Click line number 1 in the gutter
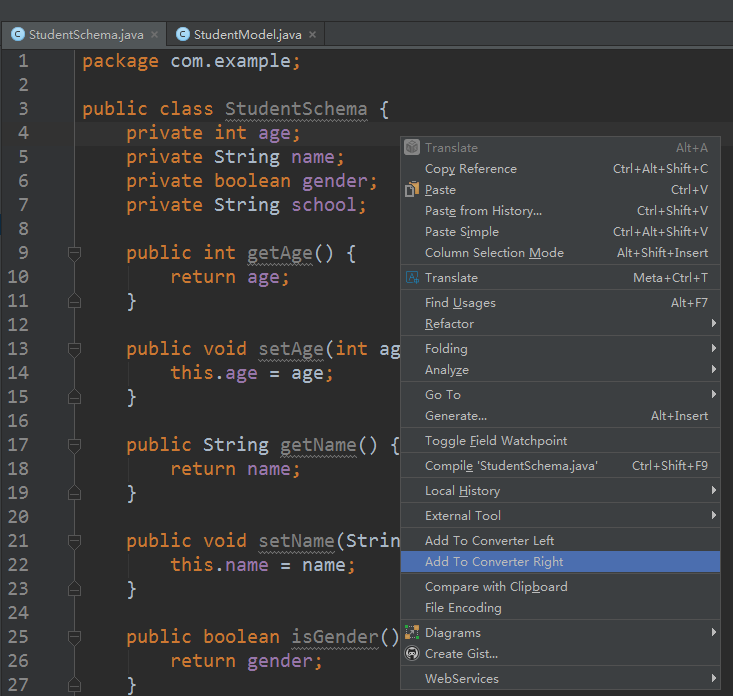733x696 pixels. tap(23, 61)
